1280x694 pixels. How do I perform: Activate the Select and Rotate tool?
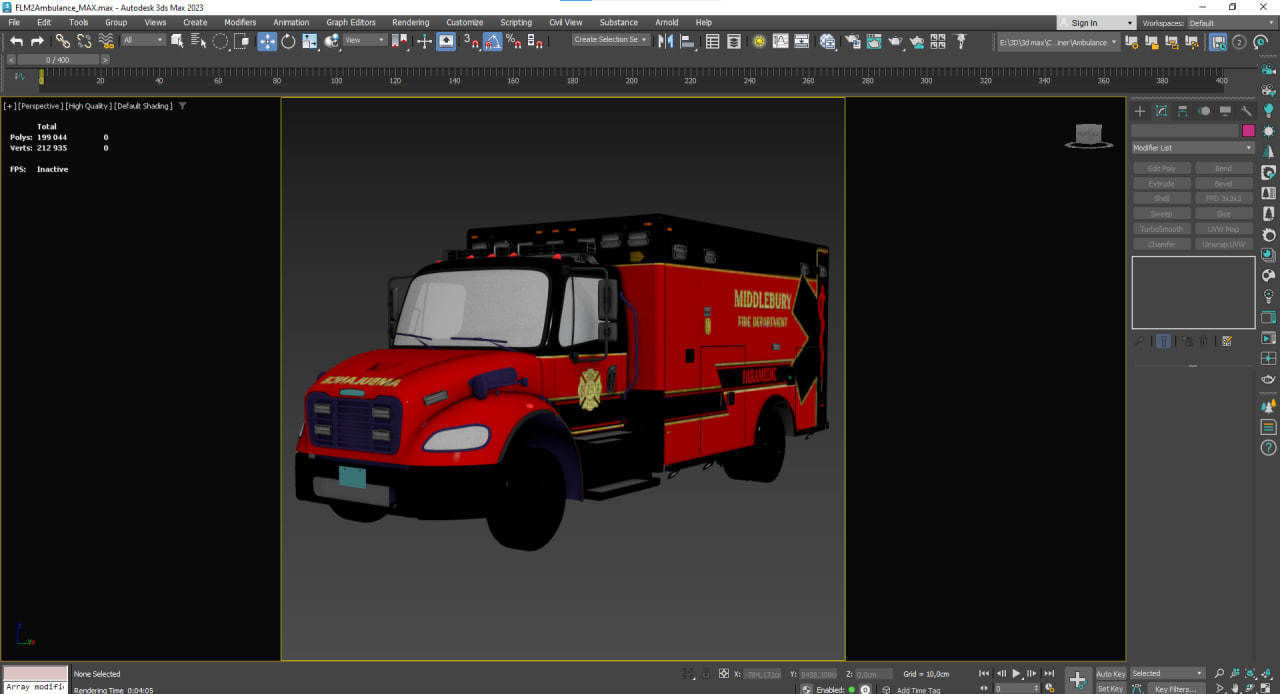click(x=288, y=41)
